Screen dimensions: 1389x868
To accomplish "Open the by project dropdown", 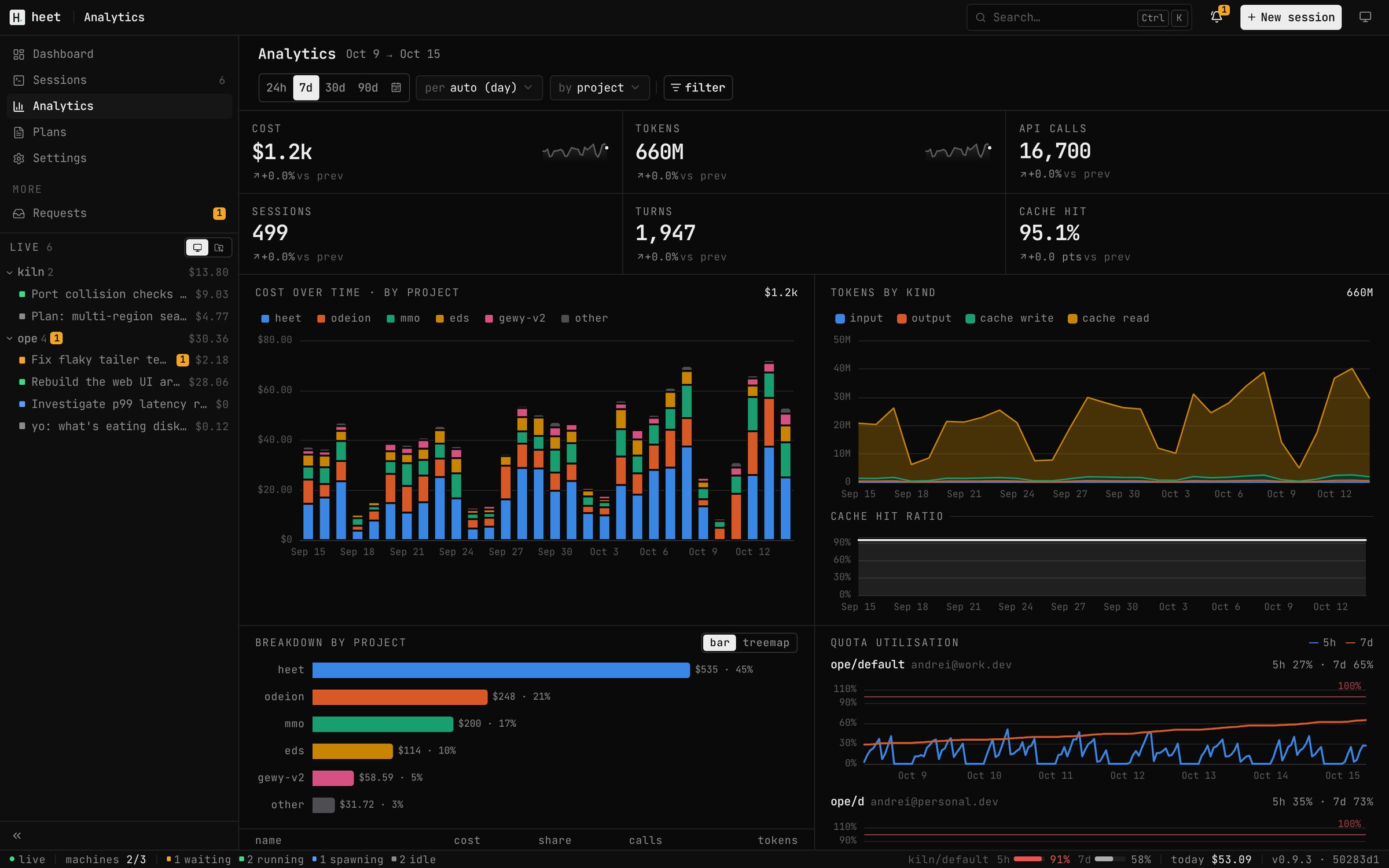I will 600,87.
